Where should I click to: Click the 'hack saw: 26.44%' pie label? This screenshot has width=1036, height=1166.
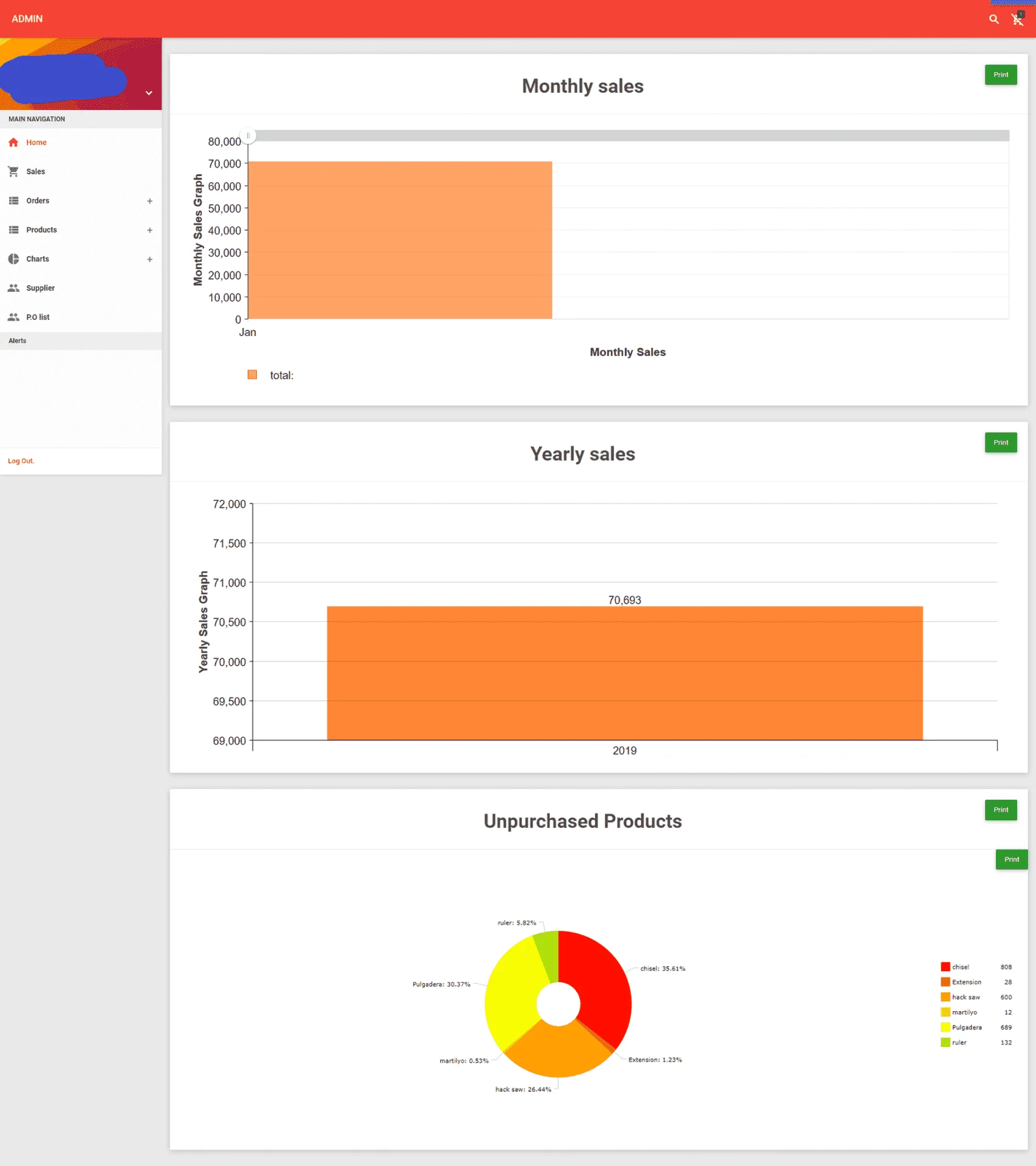pos(523,1089)
